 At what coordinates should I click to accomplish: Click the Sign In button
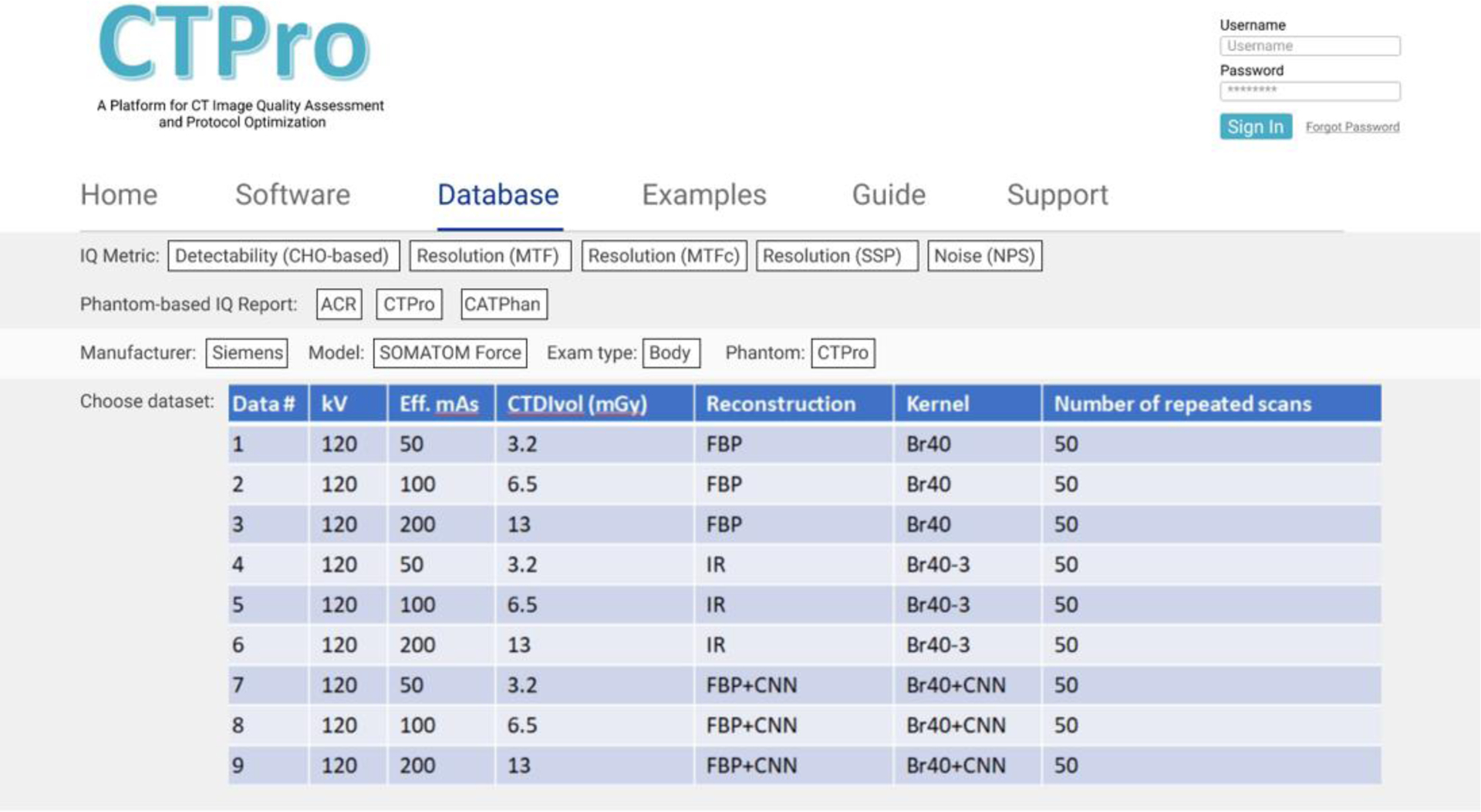[x=1256, y=126]
